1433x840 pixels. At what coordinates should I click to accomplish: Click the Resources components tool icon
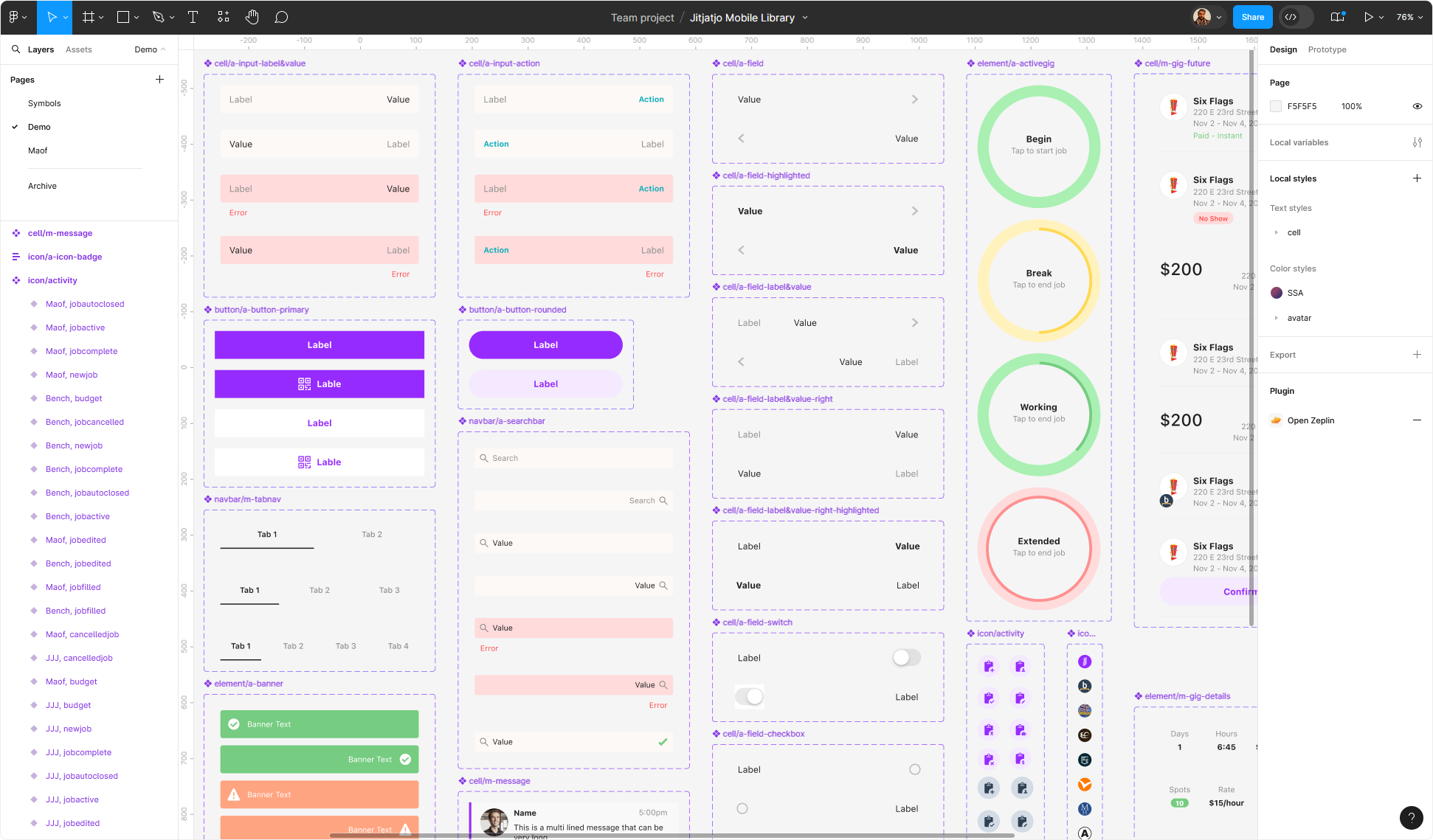tap(224, 17)
